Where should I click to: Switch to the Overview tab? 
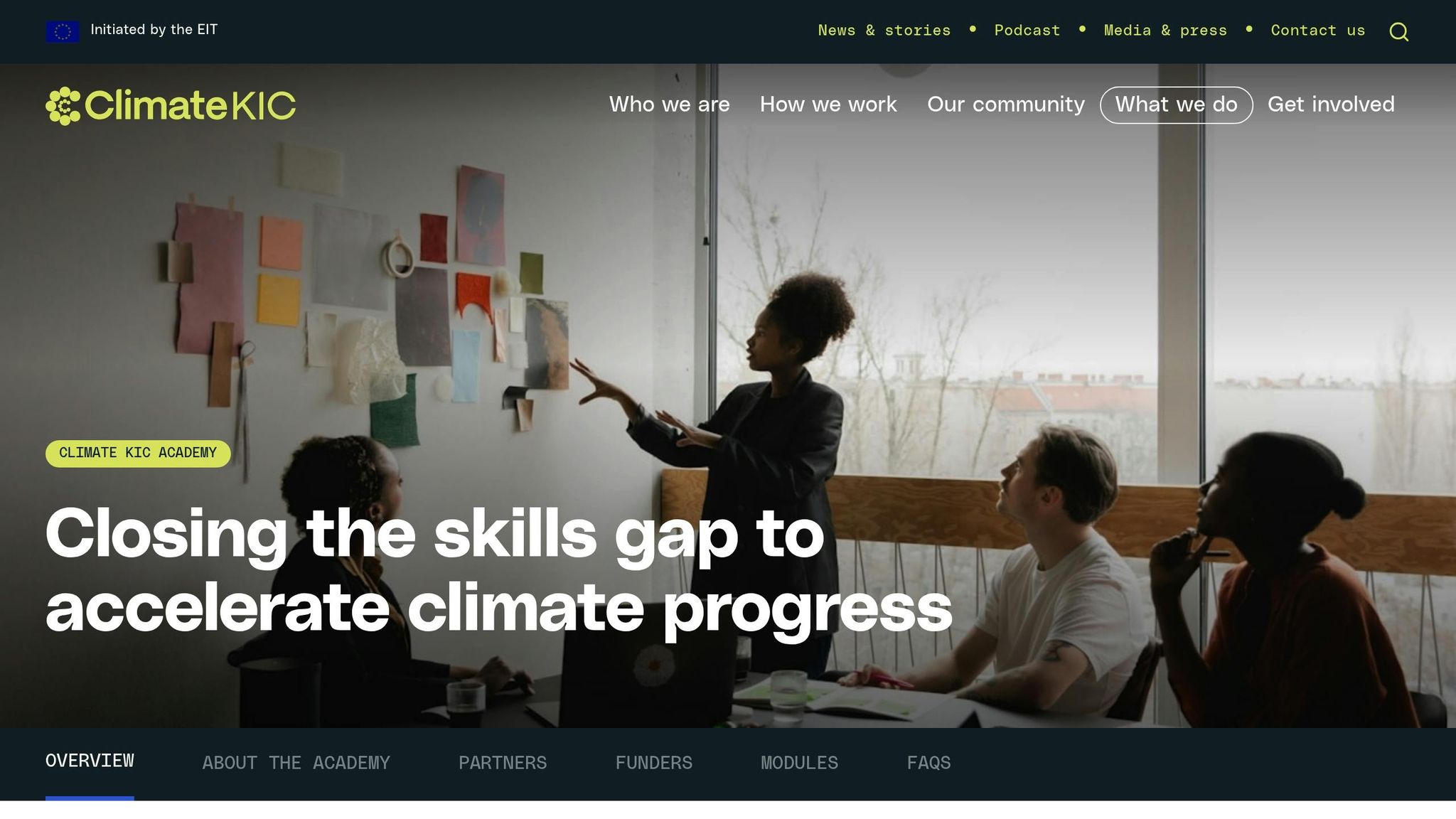(90, 761)
